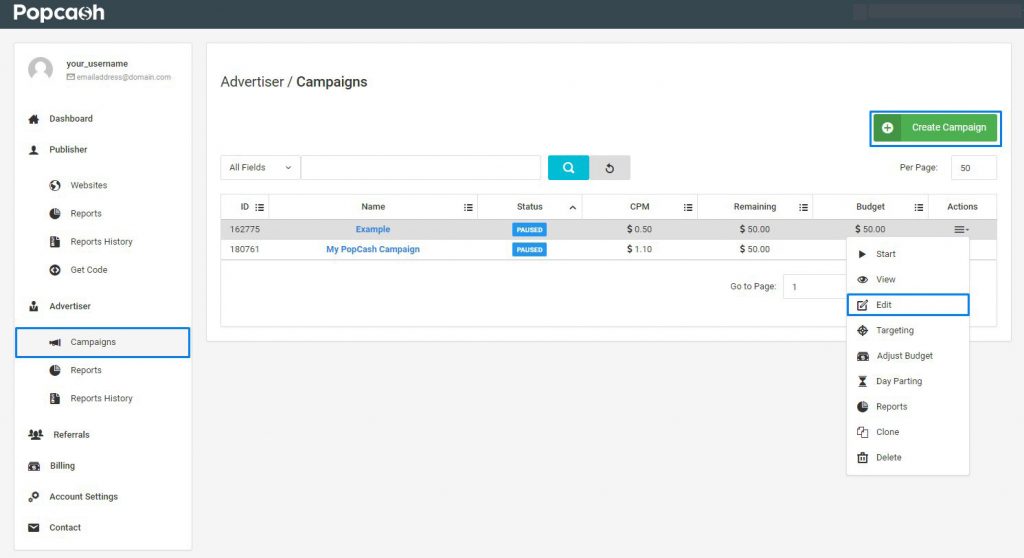Click the Get Code icon
1024x558 pixels.
[55, 270]
